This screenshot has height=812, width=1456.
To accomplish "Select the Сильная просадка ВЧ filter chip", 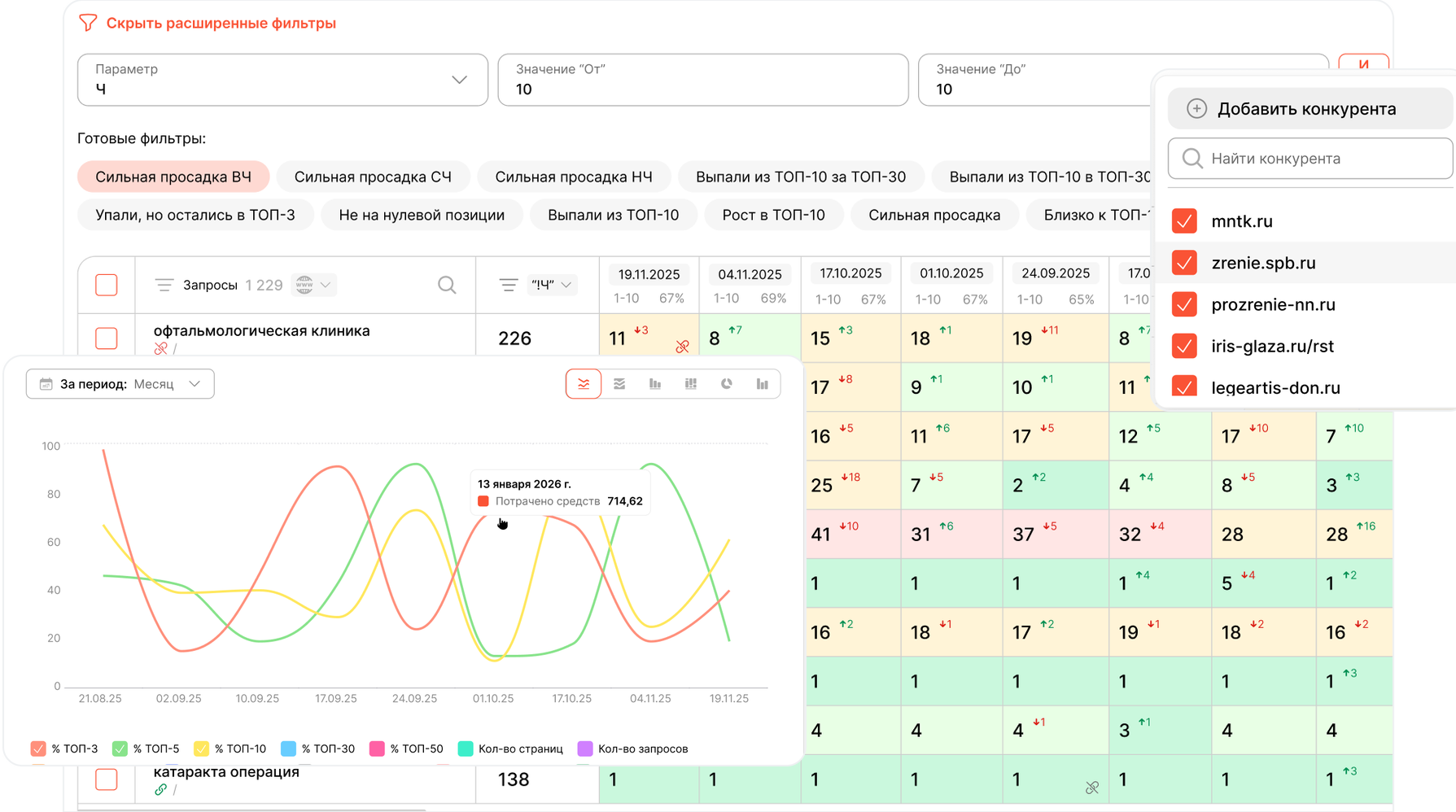I will click(x=173, y=177).
